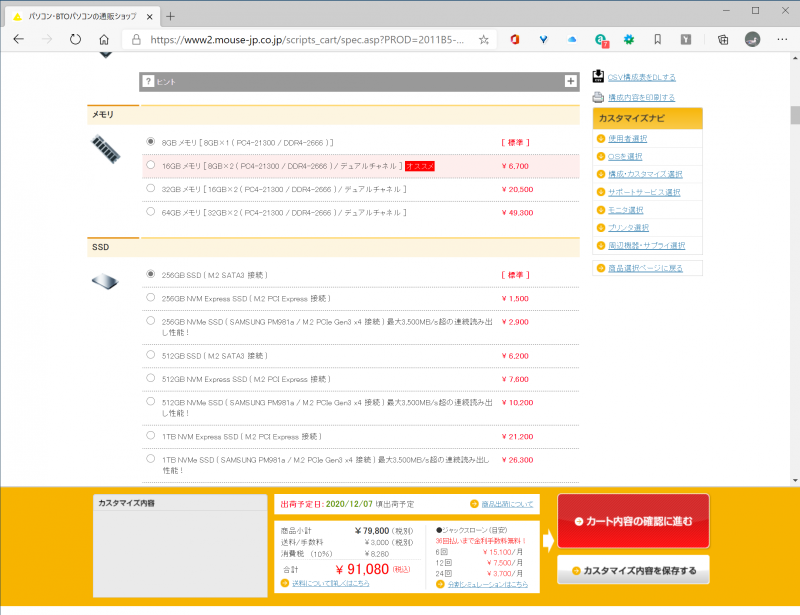Click the CSV構成表をDLする download icon
Viewport: 800px width, 615px height.
596,76
